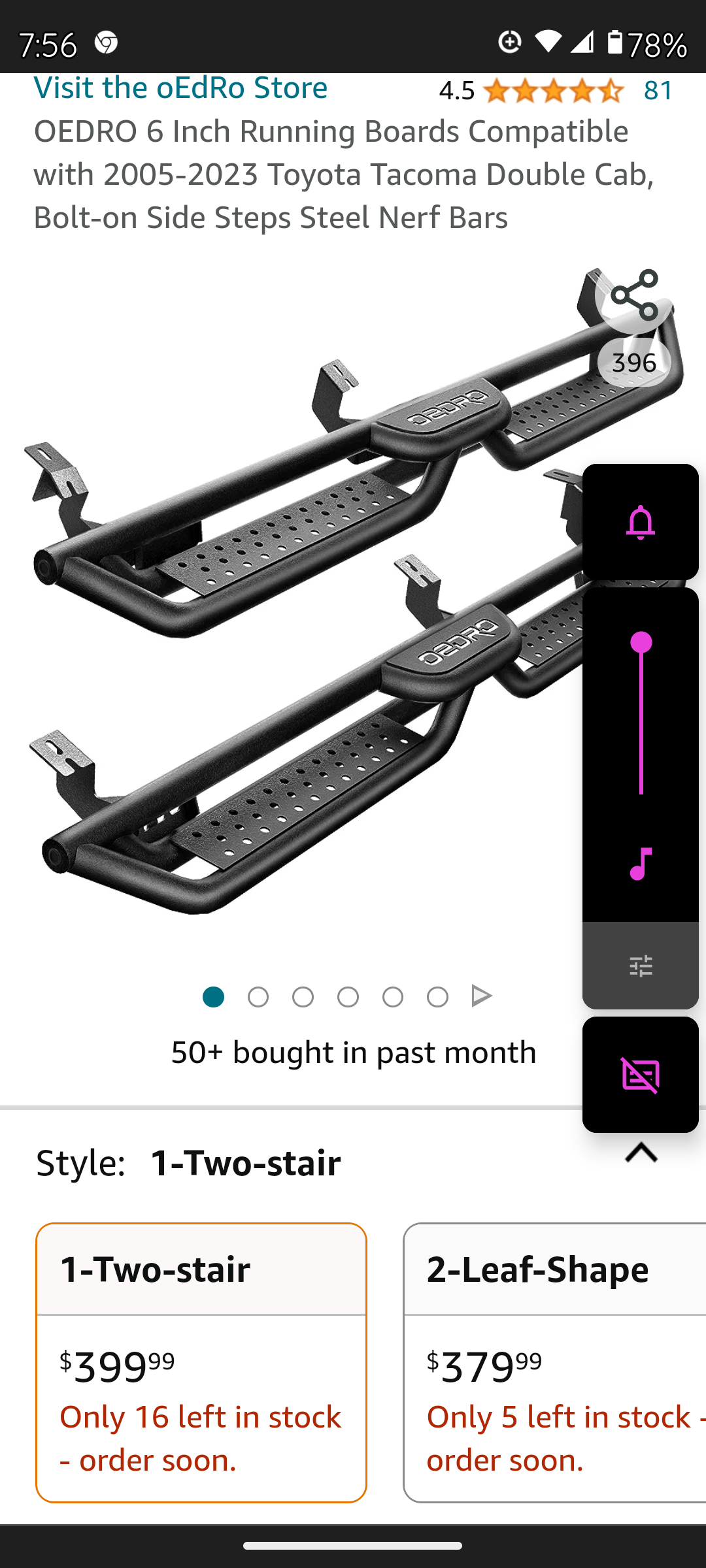Tap the 4.5 star rating stars
This screenshot has height=1568, width=706.
(553, 91)
